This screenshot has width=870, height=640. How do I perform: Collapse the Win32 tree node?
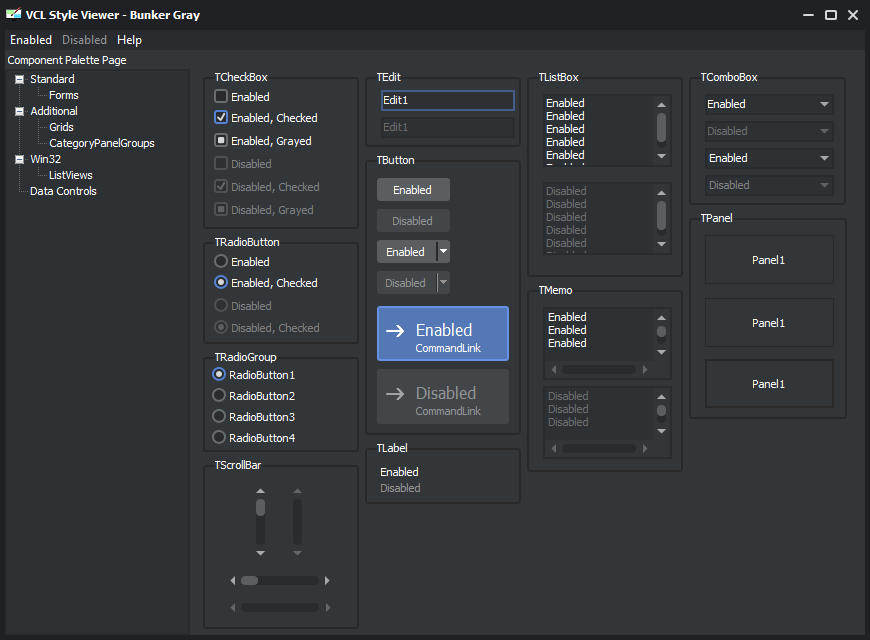tap(19, 160)
